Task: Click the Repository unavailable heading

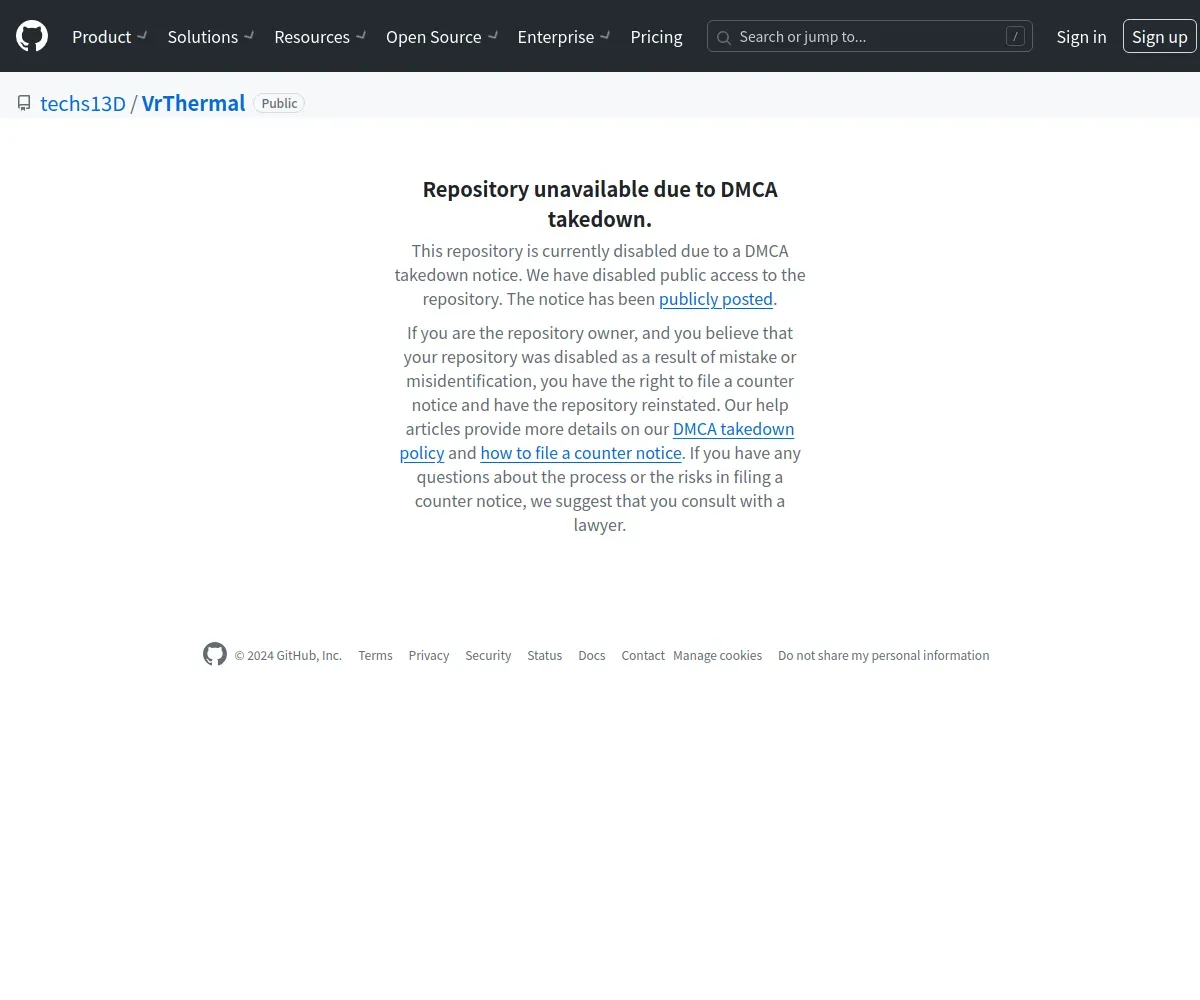Action: [600, 204]
